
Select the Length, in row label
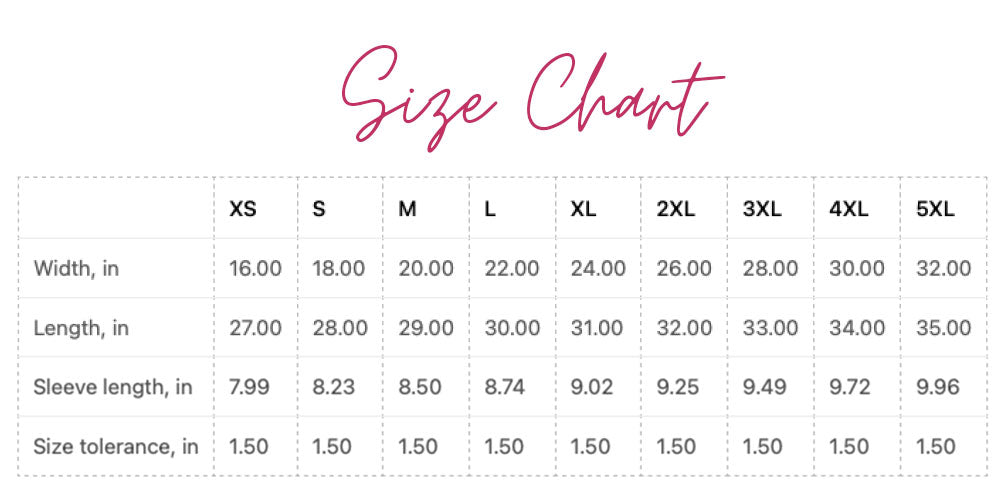(81, 328)
